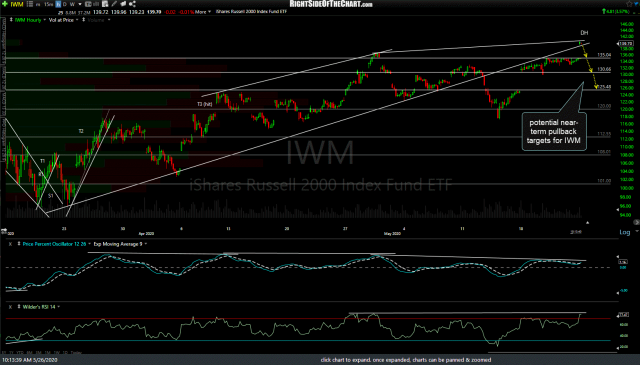Click the iShares Russell 2000 Index Fund ETF name

[251, 12]
